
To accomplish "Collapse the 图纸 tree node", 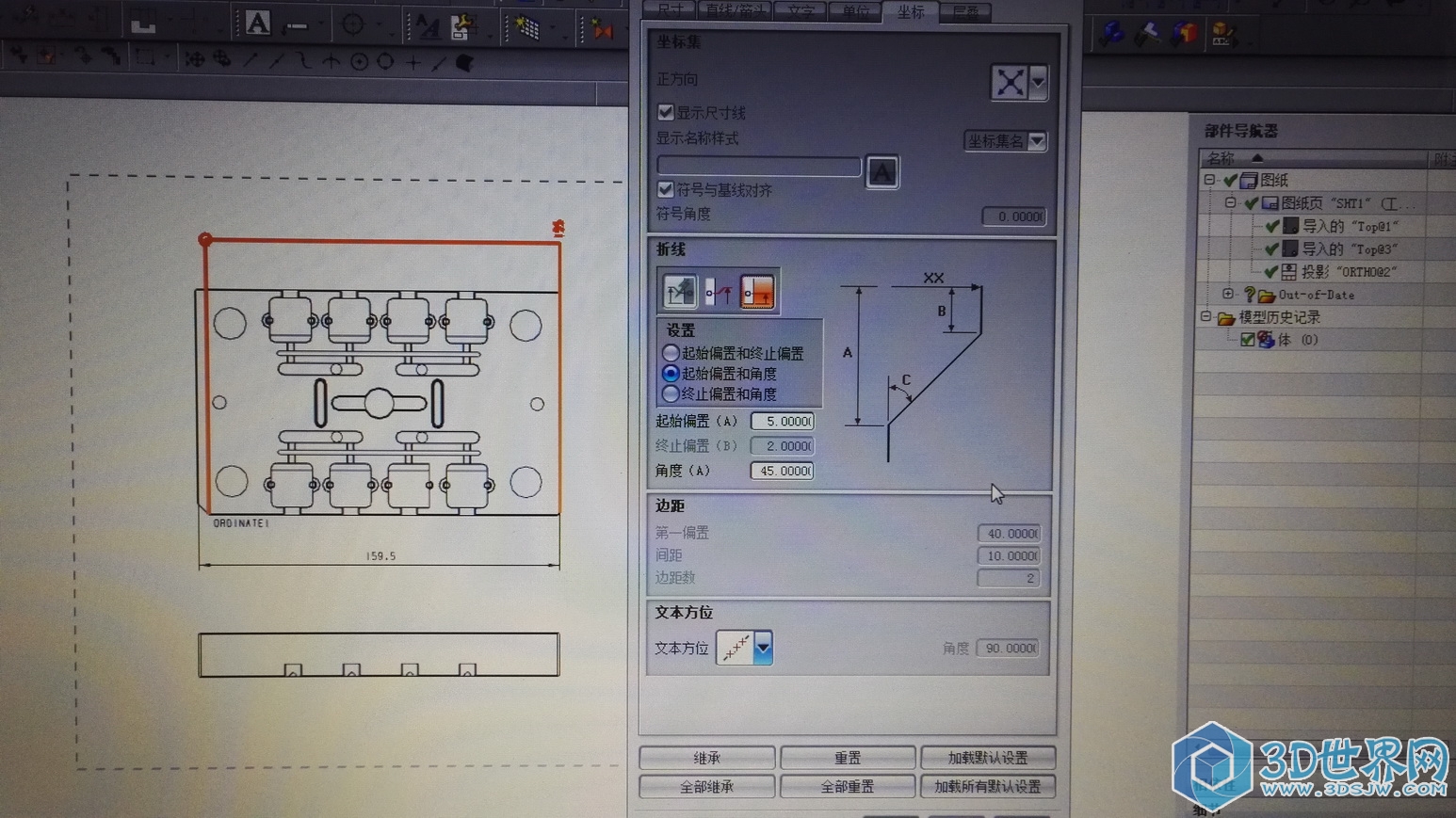I will pos(1209,179).
